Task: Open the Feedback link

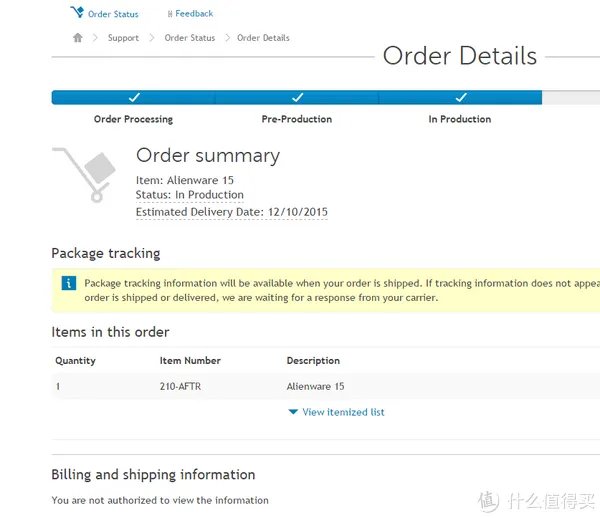Action: (x=194, y=14)
